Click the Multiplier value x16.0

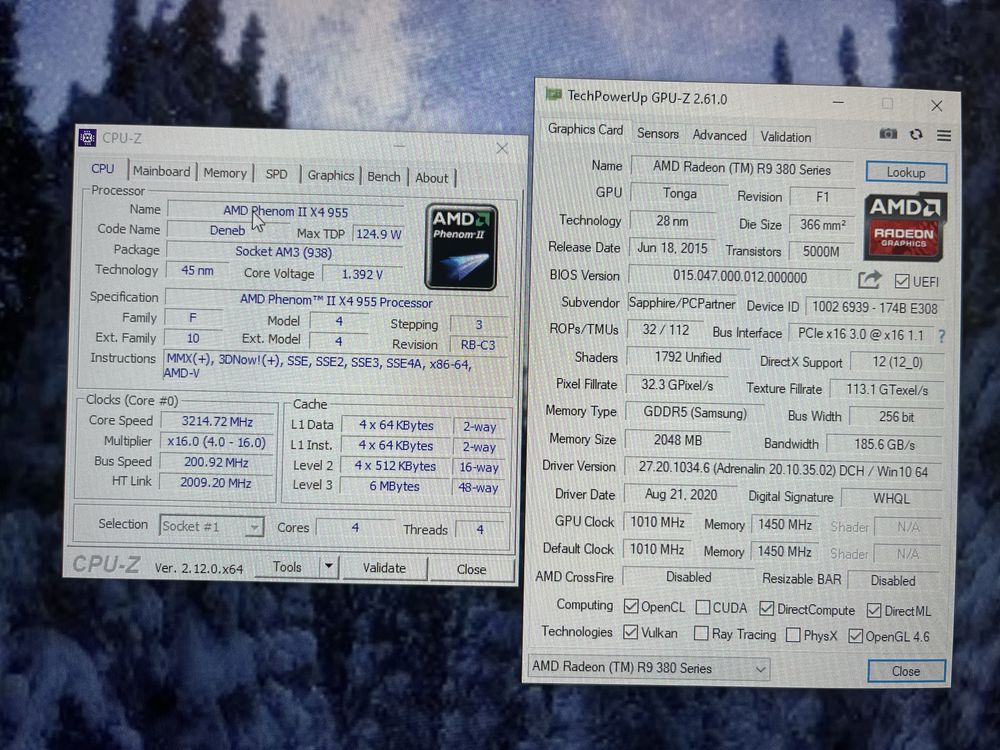click(x=216, y=441)
